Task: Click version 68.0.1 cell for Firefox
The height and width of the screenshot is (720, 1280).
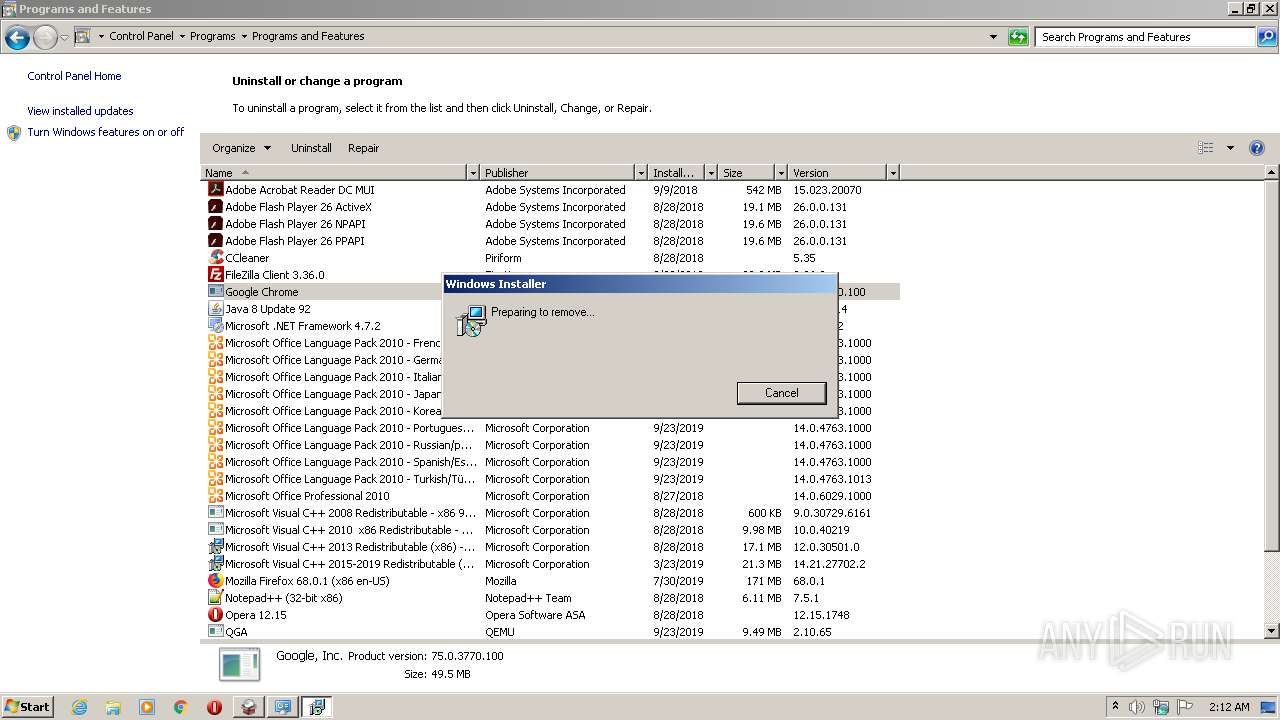Action: 809,581
